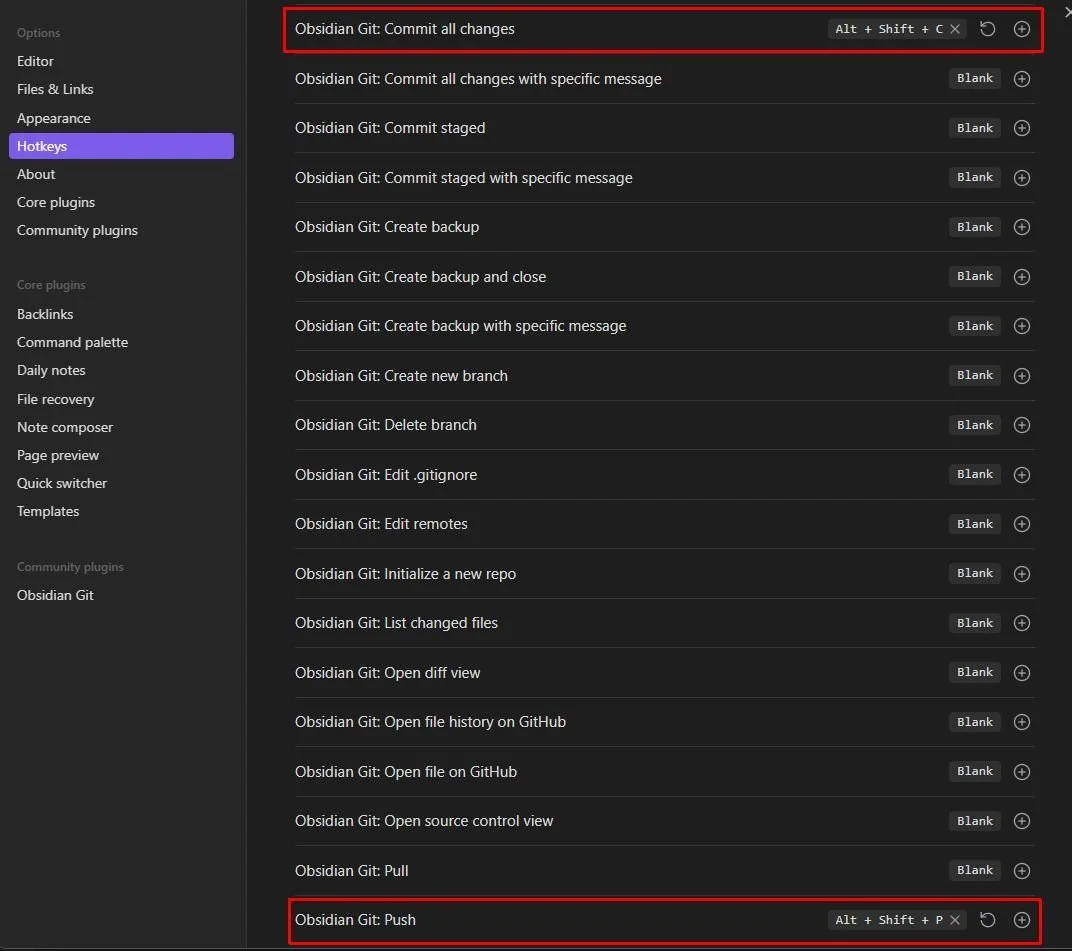Add hotkey for Create backup command
The width and height of the screenshot is (1072, 951).
point(1021,227)
